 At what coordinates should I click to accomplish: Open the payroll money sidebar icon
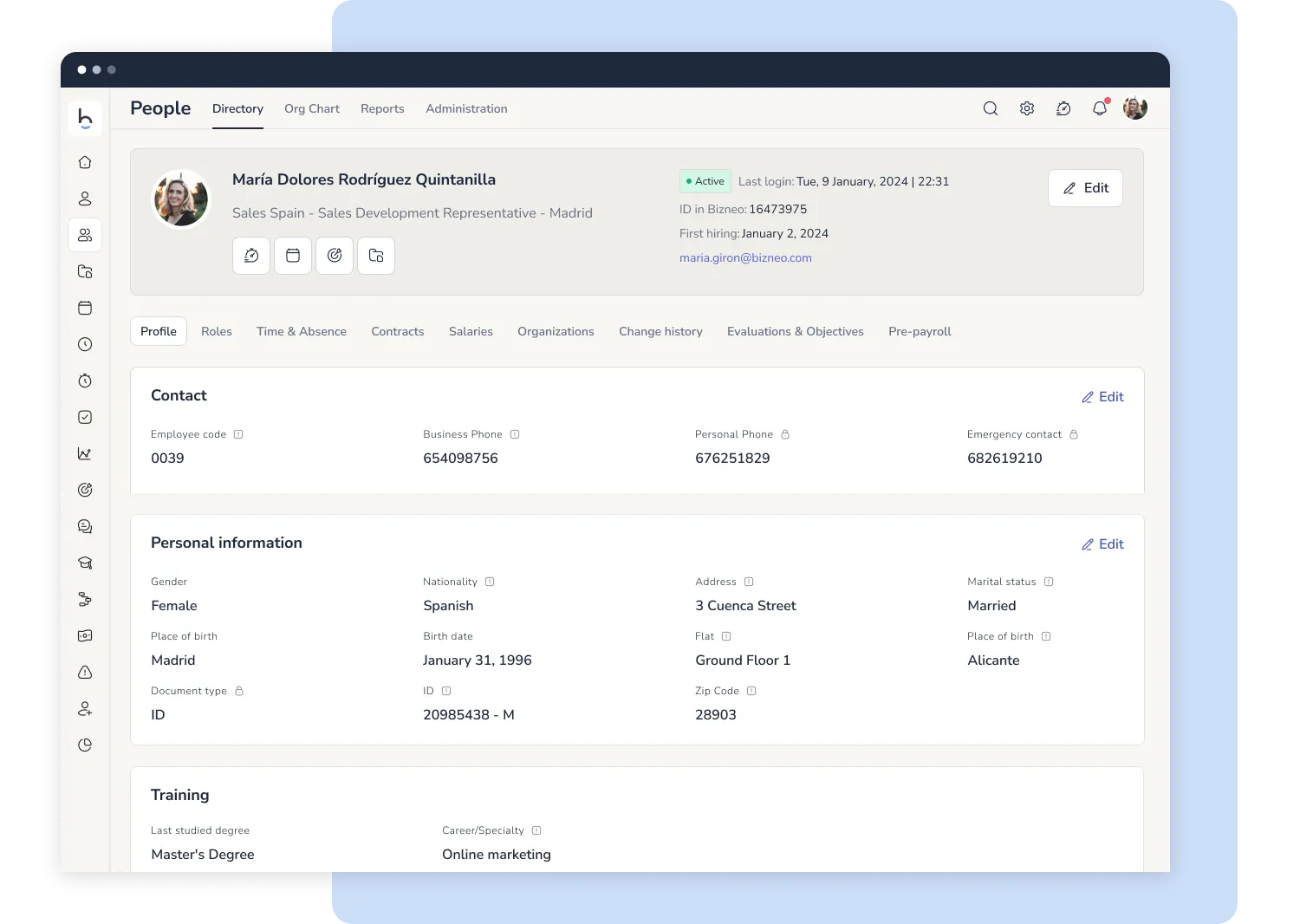85,635
